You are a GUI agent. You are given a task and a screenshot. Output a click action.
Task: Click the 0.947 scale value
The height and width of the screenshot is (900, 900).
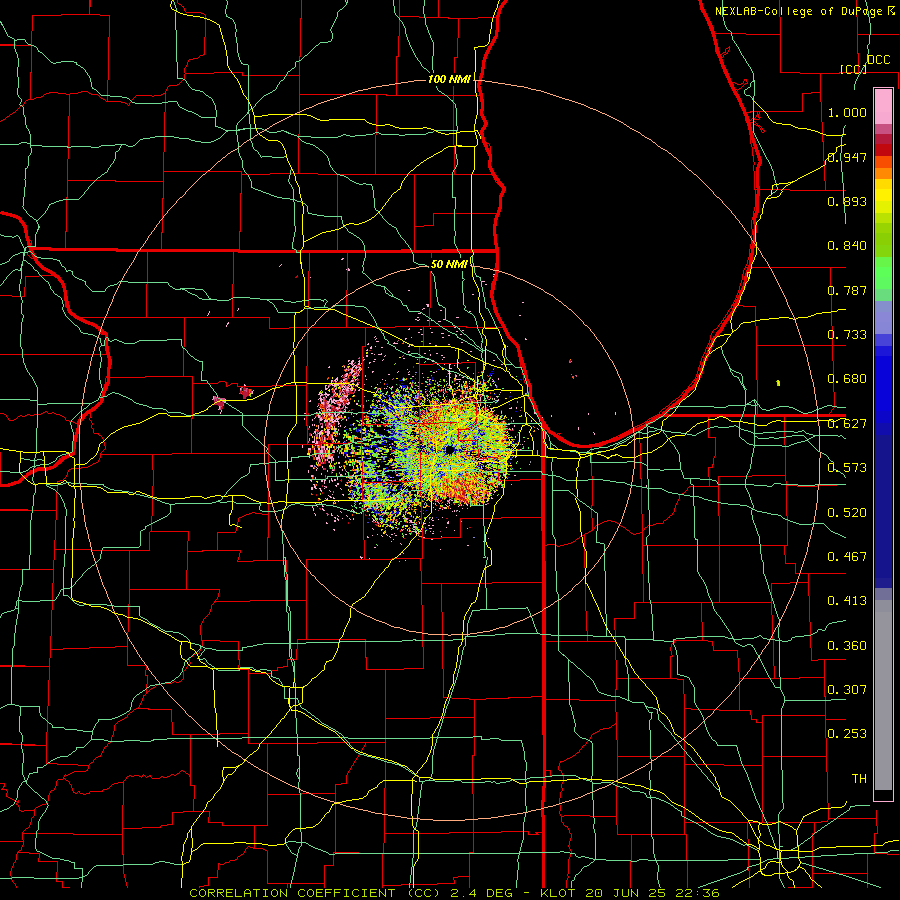click(847, 157)
